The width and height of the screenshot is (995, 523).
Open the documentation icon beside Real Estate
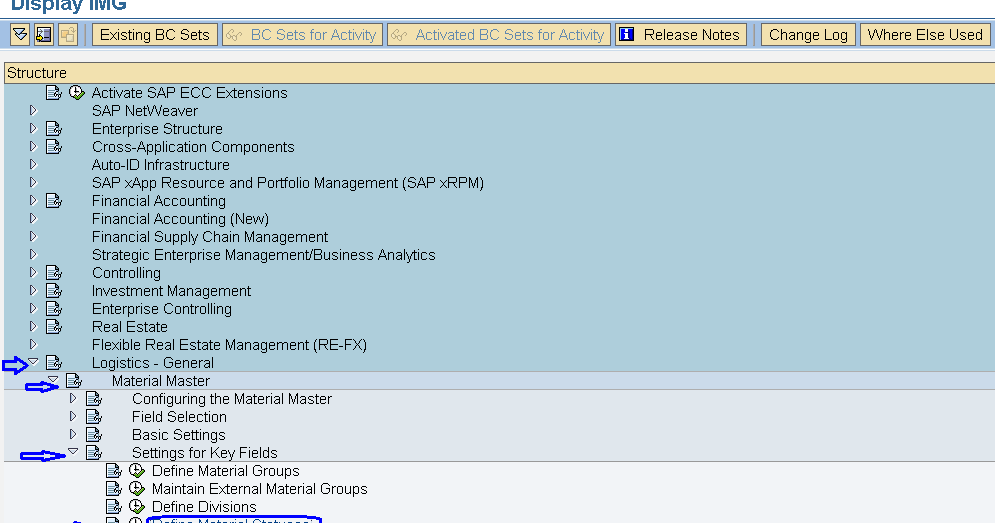[54, 327]
